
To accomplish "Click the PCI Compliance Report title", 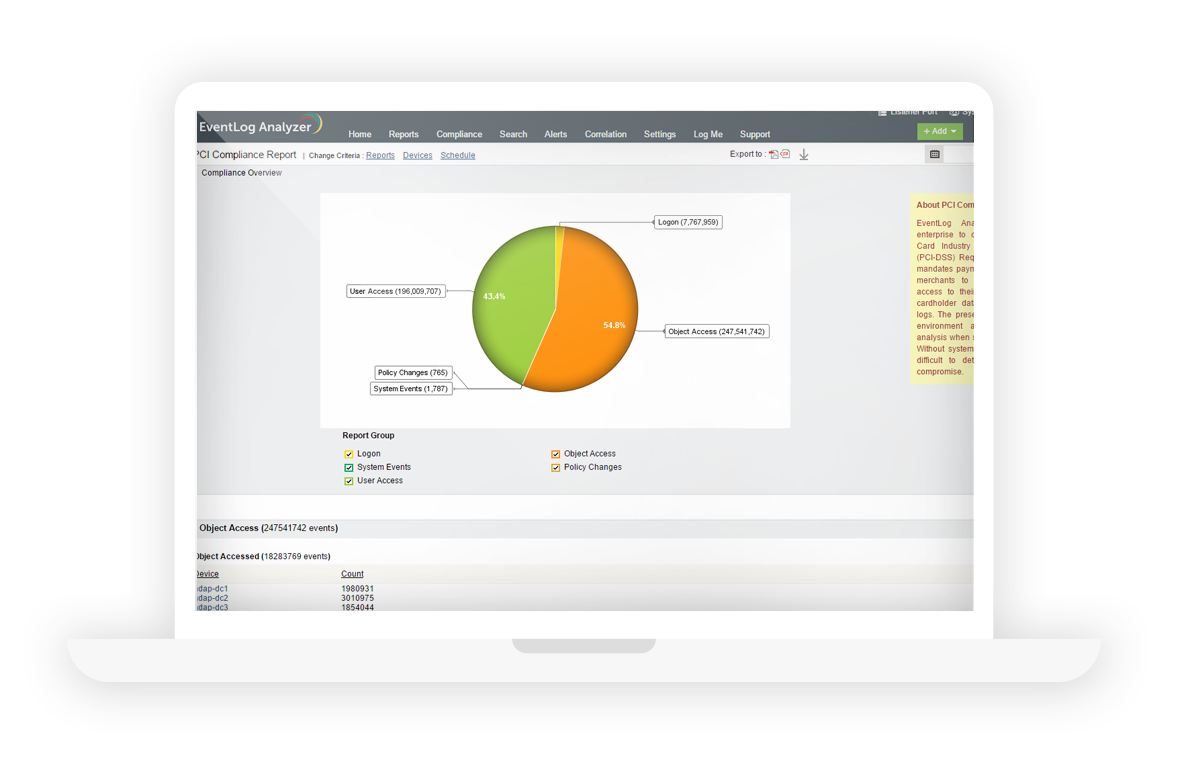I will (x=247, y=155).
